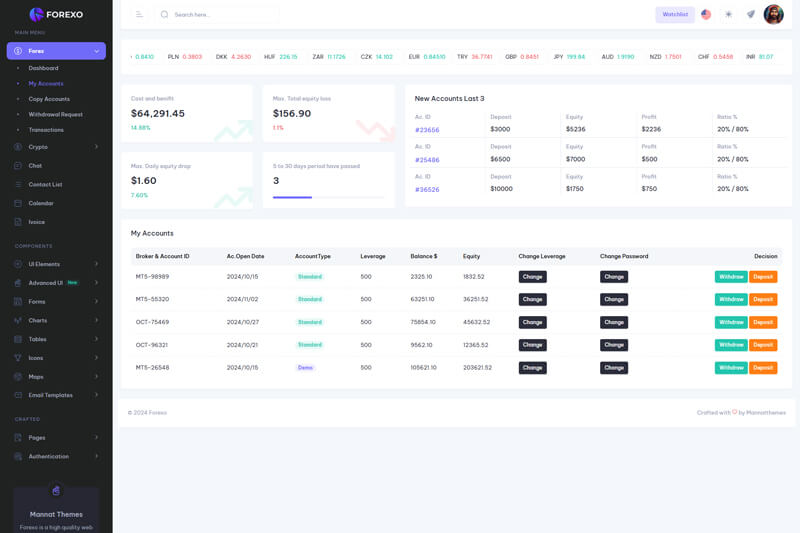Click the Max. Total equity loss $156.90
Screen dimensions: 800x533
(292, 114)
